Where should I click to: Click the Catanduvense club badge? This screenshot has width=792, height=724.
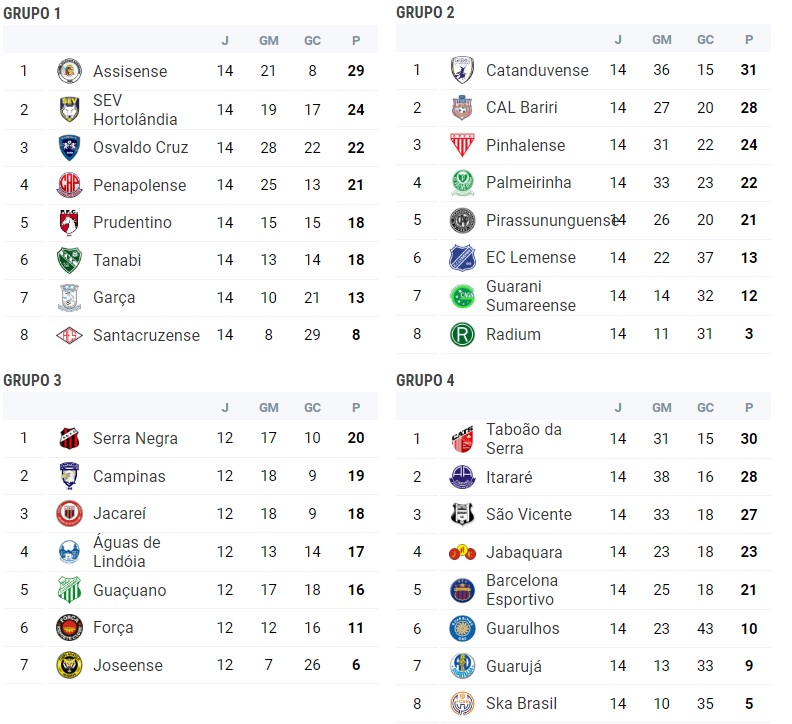[x=461, y=70]
